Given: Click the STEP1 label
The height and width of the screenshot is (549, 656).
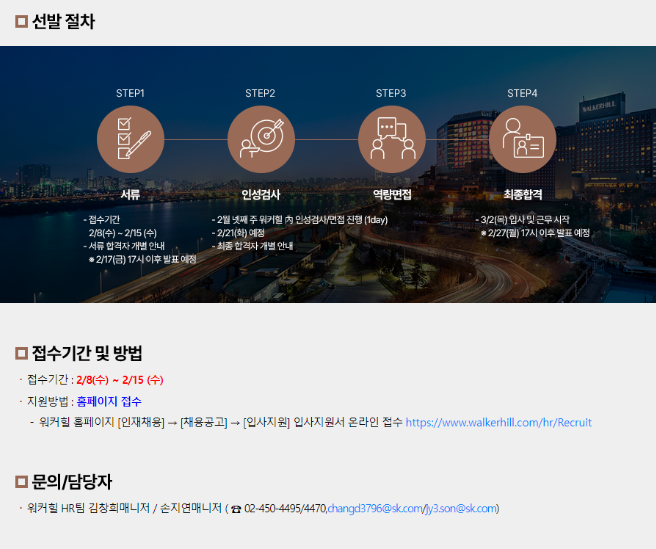Looking at the screenshot, I should [130, 93].
